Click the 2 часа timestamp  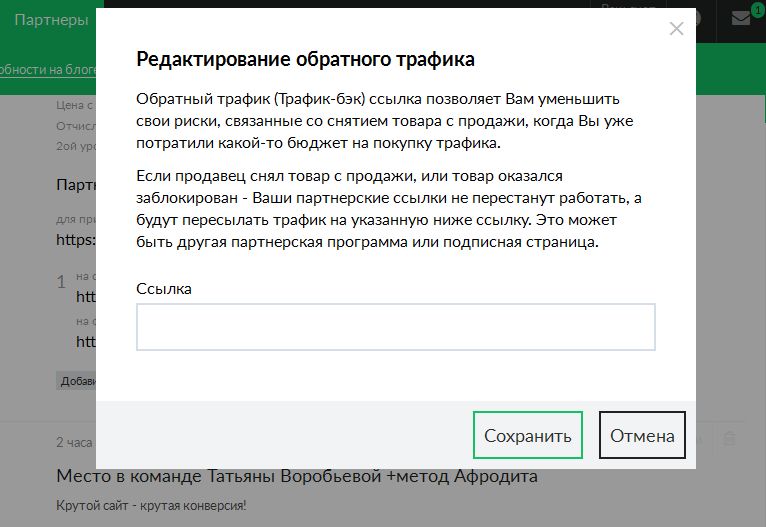[x=75, y=441]
